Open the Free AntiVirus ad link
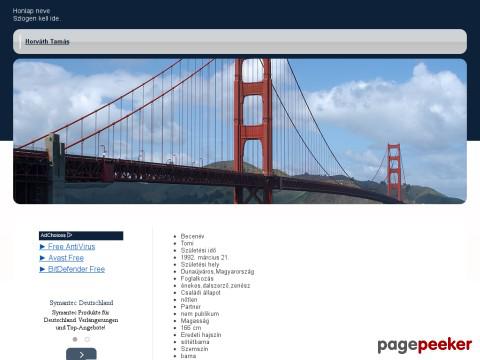The image size is (480, 360). (71, 247)
